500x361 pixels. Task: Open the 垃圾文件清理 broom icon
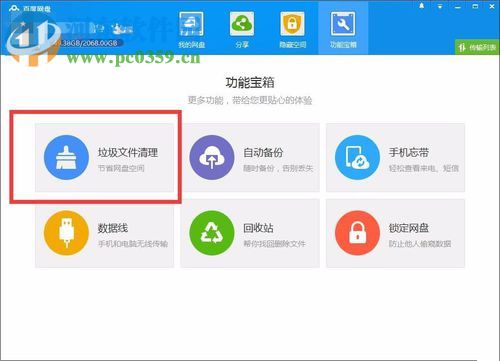pyautogui.click(x=66, y=157)
